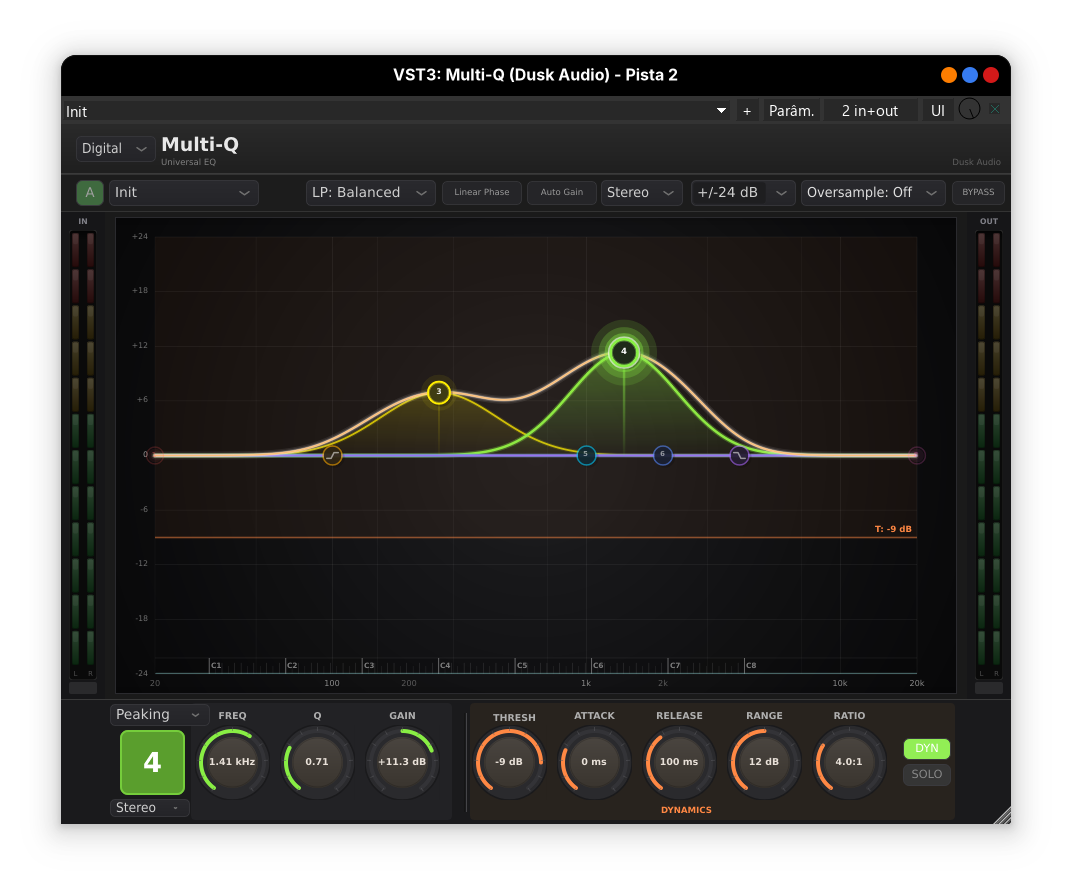
Task: Open the Digital EQ mode dropdown
Action: 115,149
